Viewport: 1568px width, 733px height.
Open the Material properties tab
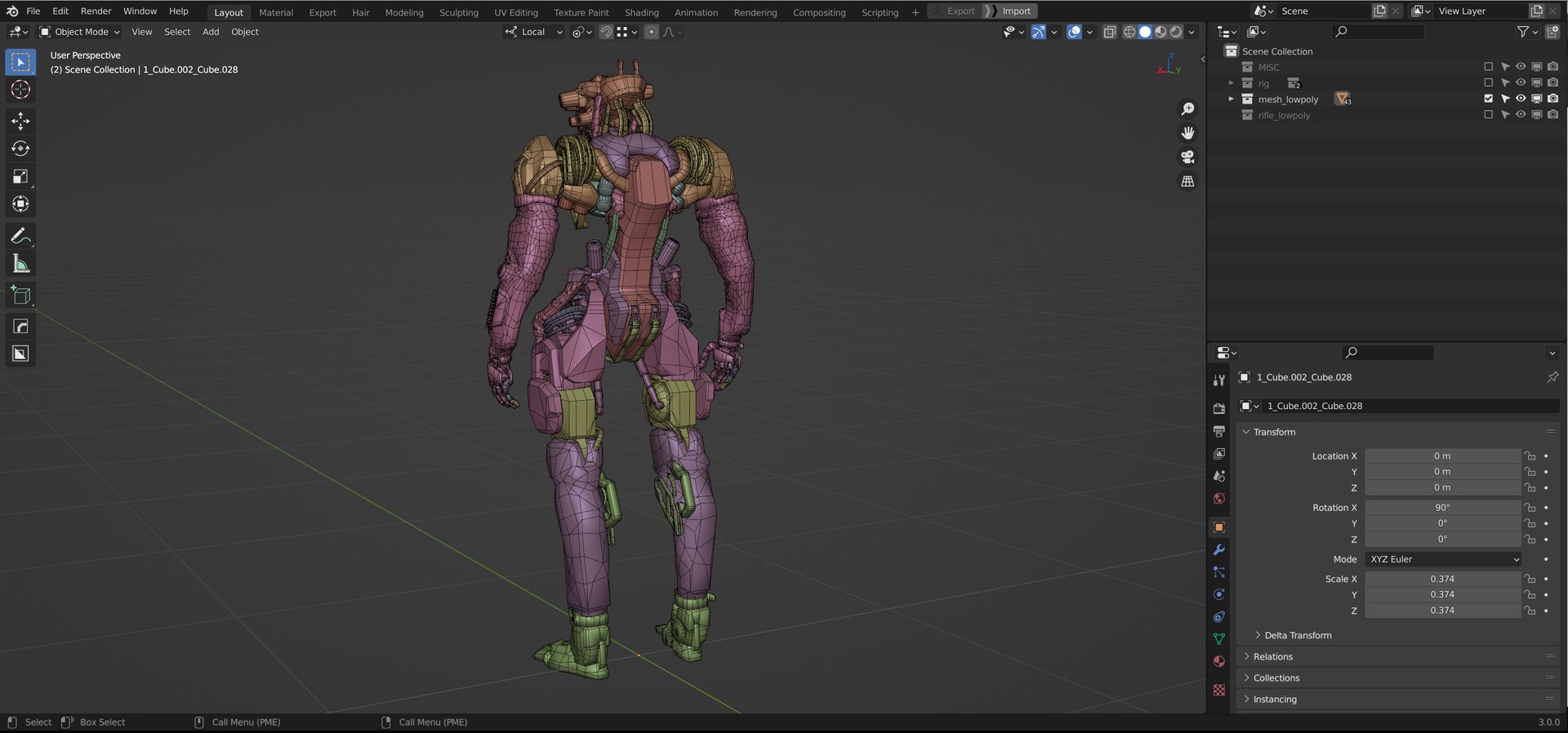(x=1219, y=661)
